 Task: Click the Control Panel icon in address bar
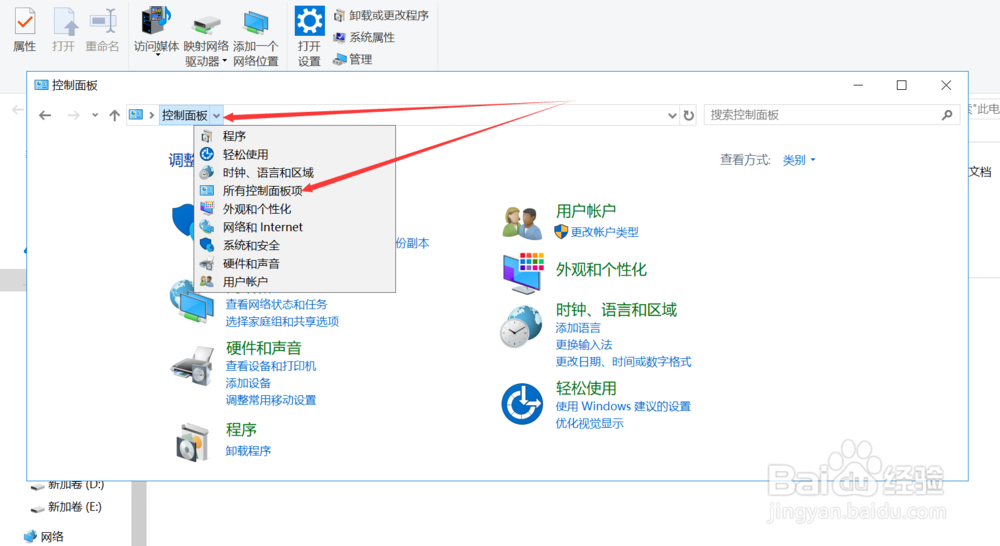136,115
